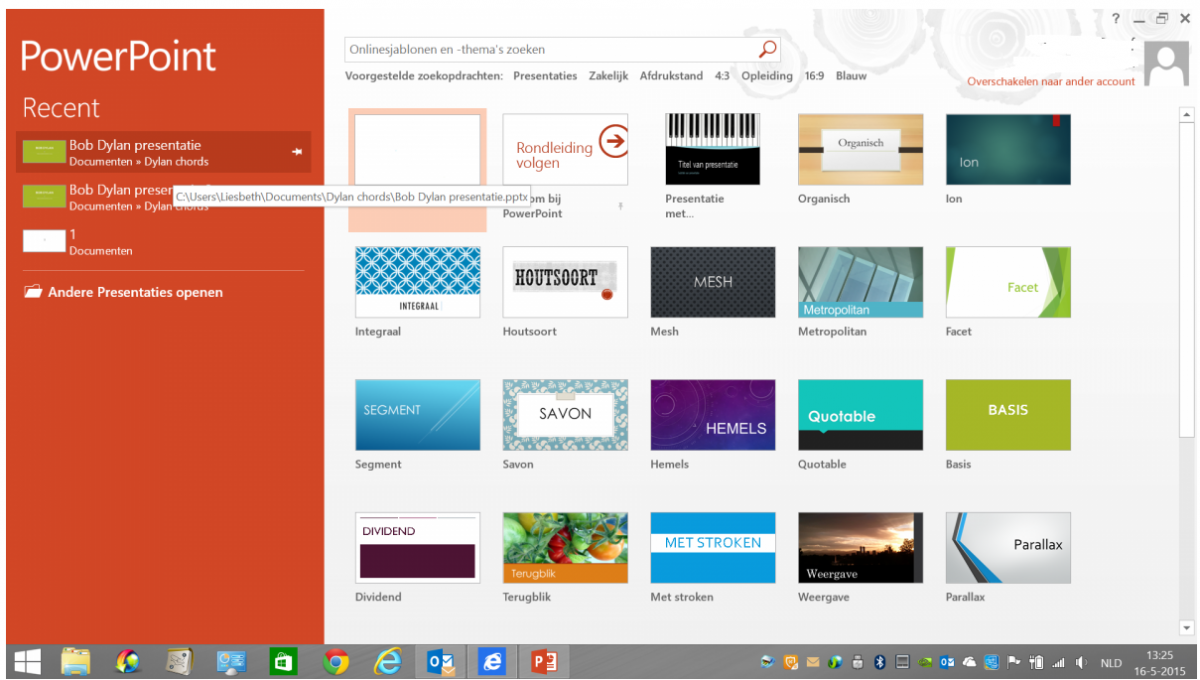This screenshot has width=1200, height=680.
Task: Open the Windows Start button
Action: coord(28,662)
